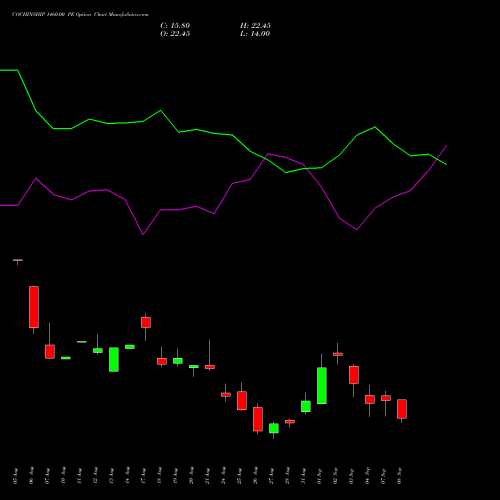Click the 08 Sep date label
This screenshot has width=500, height=500.
point(399,476)
